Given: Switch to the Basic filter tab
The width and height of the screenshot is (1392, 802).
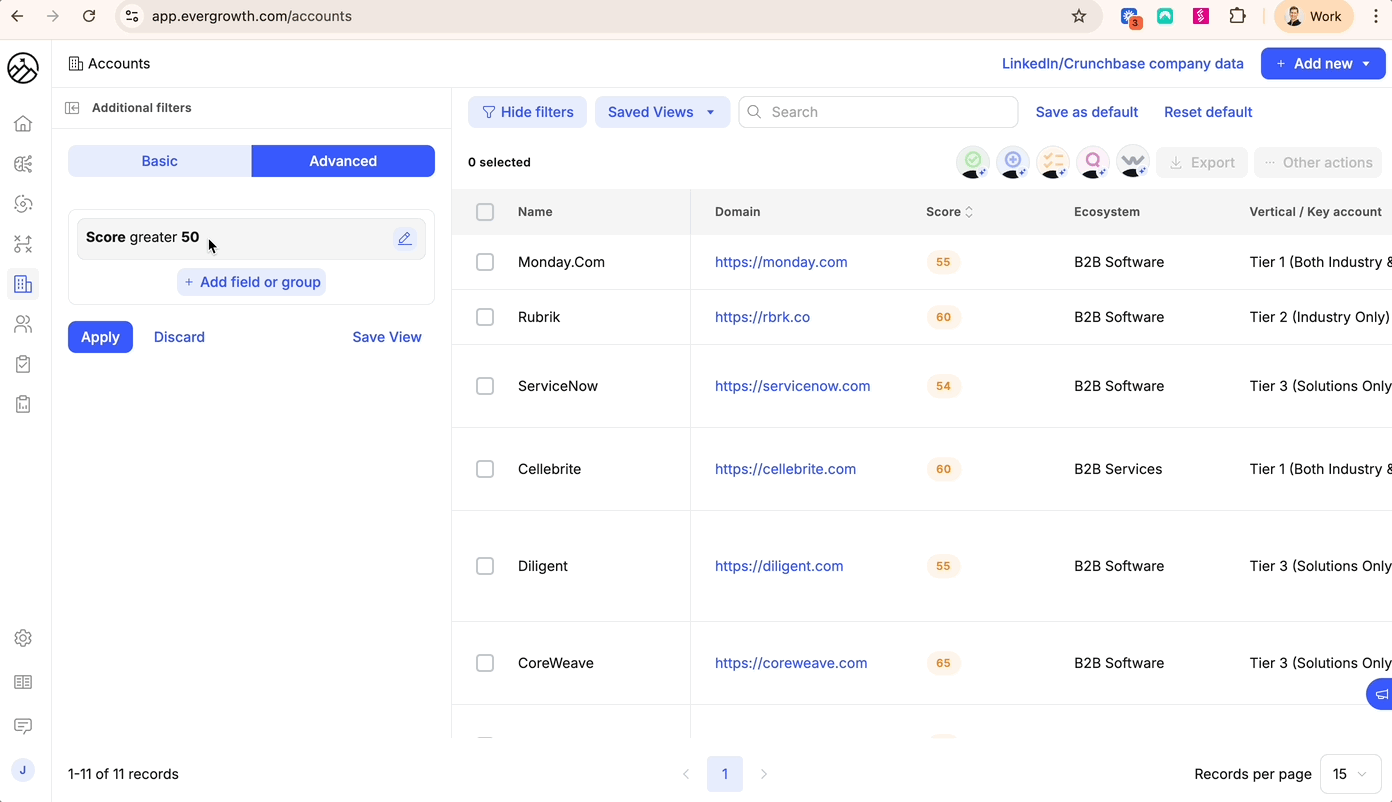Looking at the screenshot, I should click(159, 160).
